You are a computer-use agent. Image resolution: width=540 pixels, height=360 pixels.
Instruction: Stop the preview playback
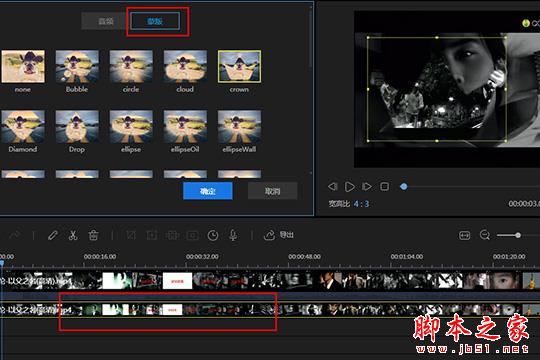(x=384, y=187)
